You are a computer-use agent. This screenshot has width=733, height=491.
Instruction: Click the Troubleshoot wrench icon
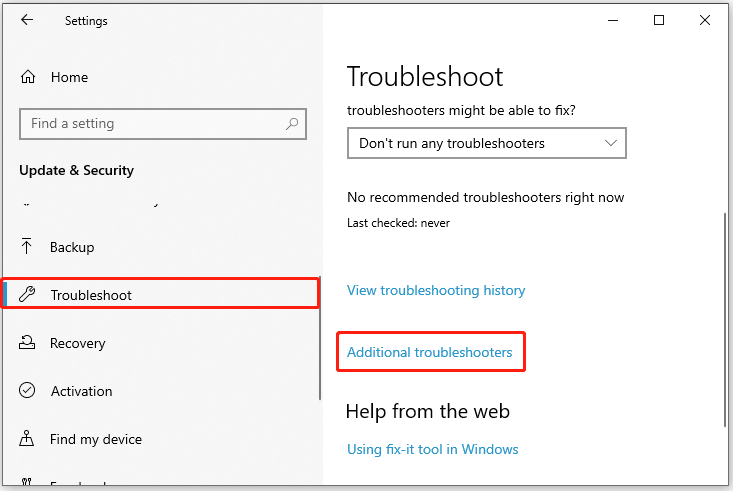coord(27,294)
